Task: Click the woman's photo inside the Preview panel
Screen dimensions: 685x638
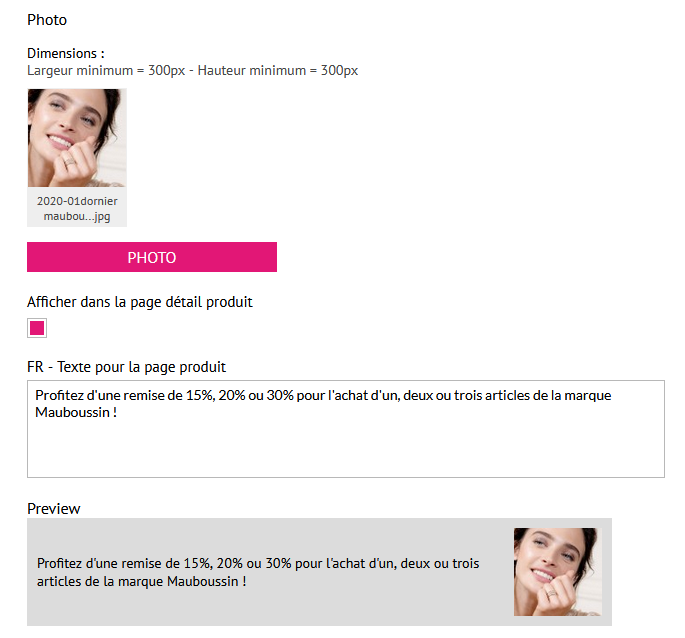Action: pos(557,571)
